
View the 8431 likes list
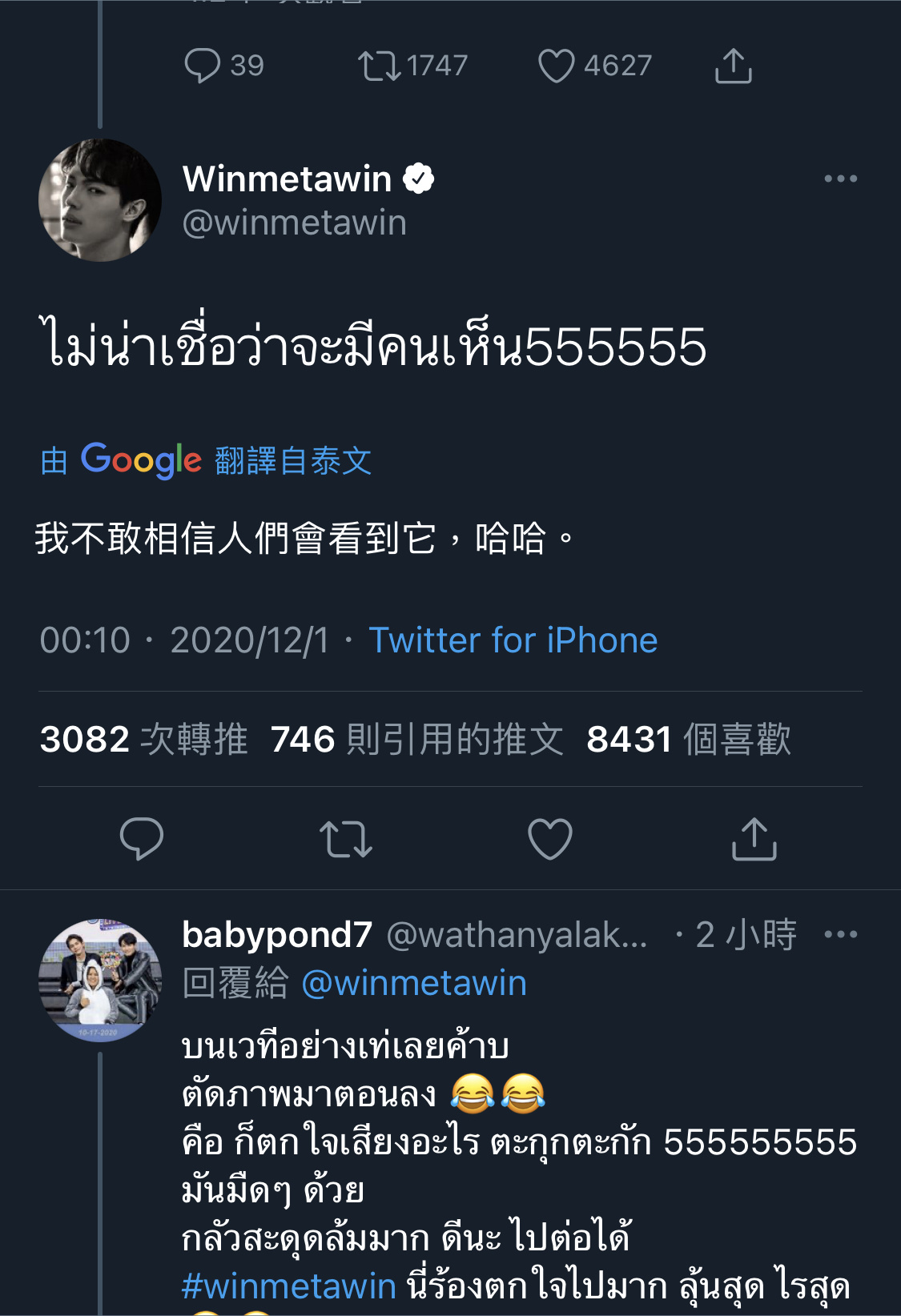click(689, 739)
